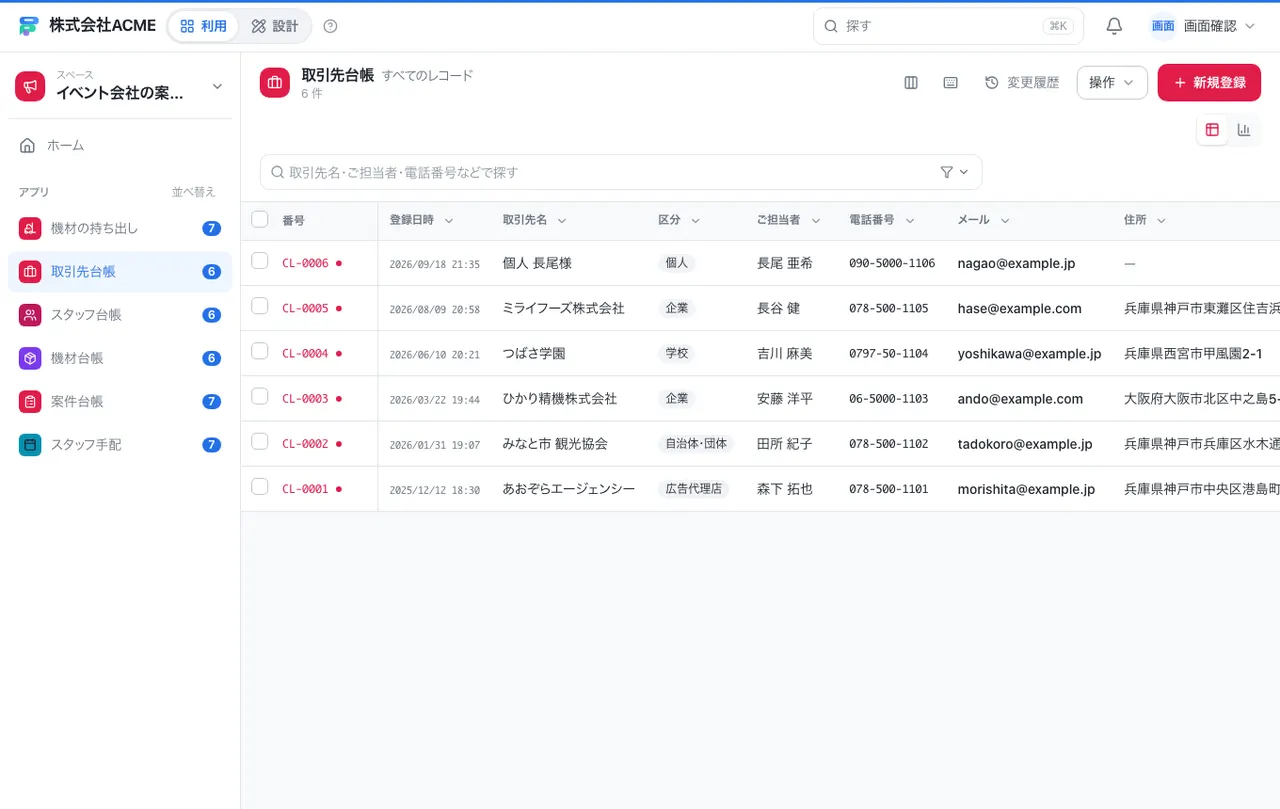Viewport: 1280px width, 809px height.
Task: Open 案件台帳 in the sidebar
Action: pos(120,401)
